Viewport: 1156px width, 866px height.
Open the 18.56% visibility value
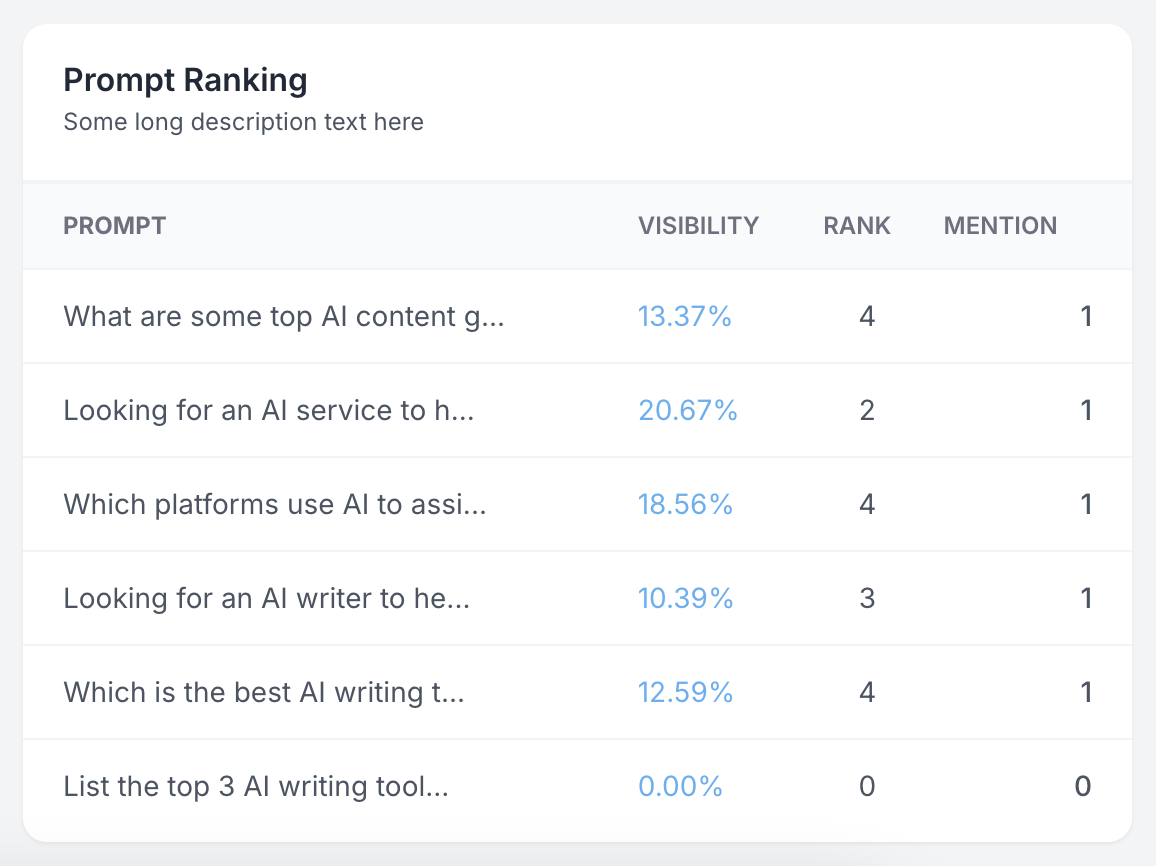tap(686, 505)
